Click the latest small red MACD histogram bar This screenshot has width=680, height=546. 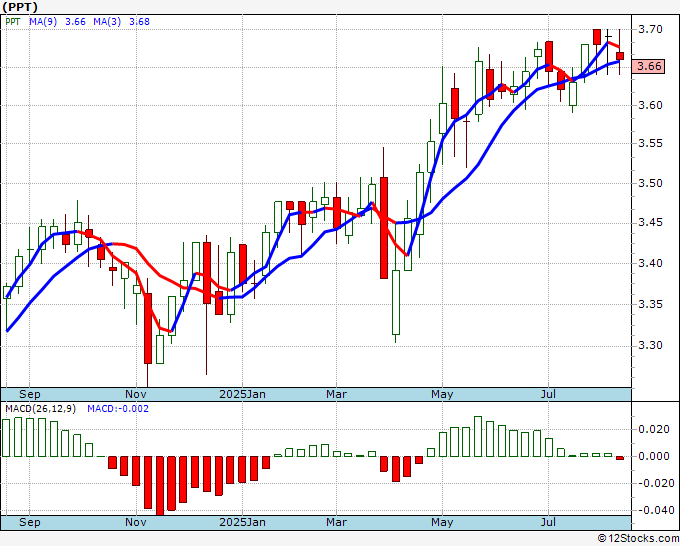coord(620,458)
